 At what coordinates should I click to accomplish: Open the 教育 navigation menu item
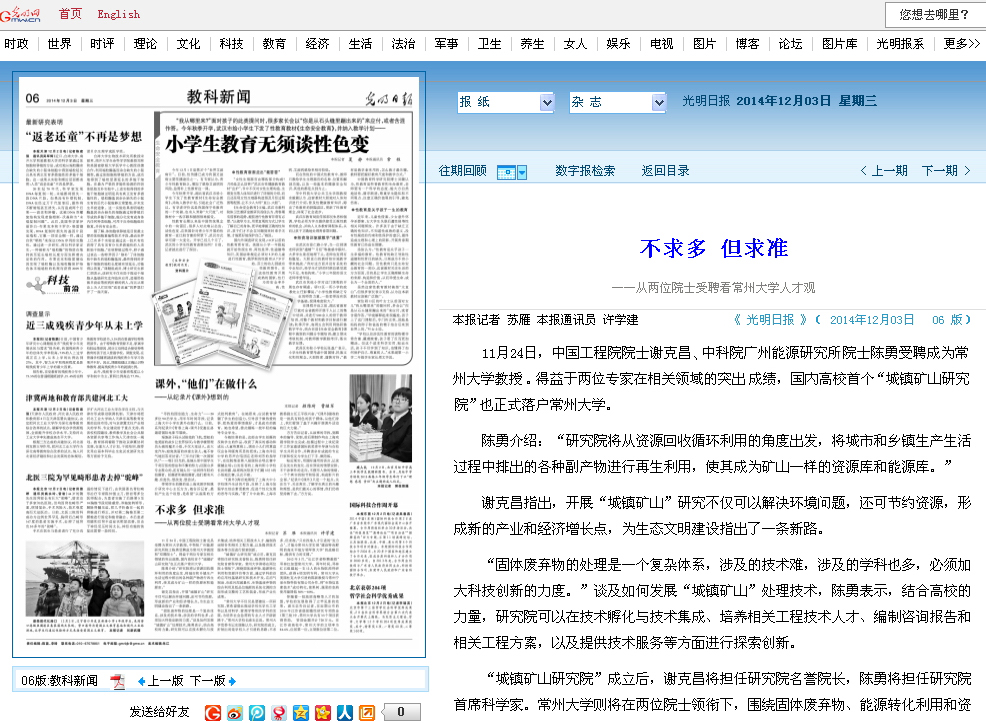click(274, 44)
